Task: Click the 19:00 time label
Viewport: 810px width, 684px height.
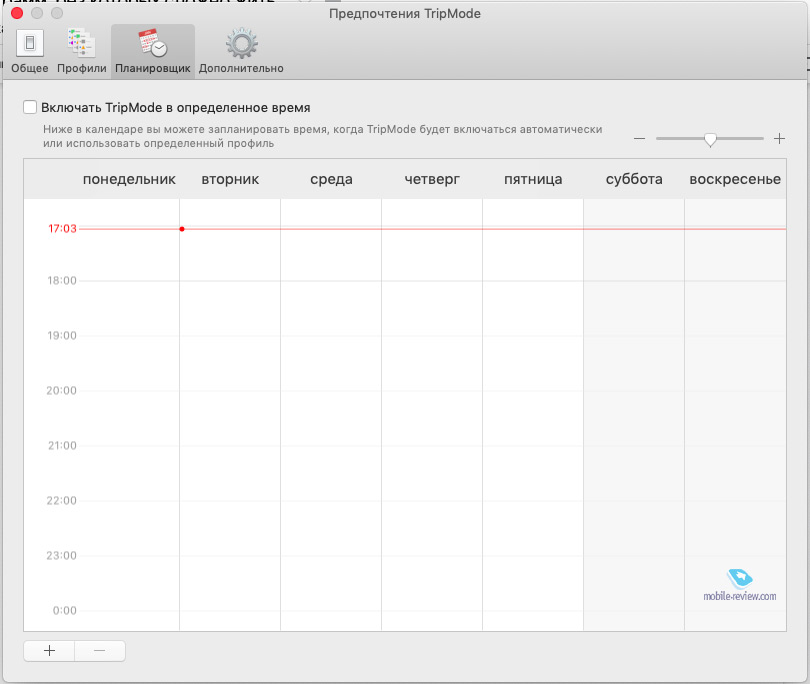Action: click(x=62, y=336)
